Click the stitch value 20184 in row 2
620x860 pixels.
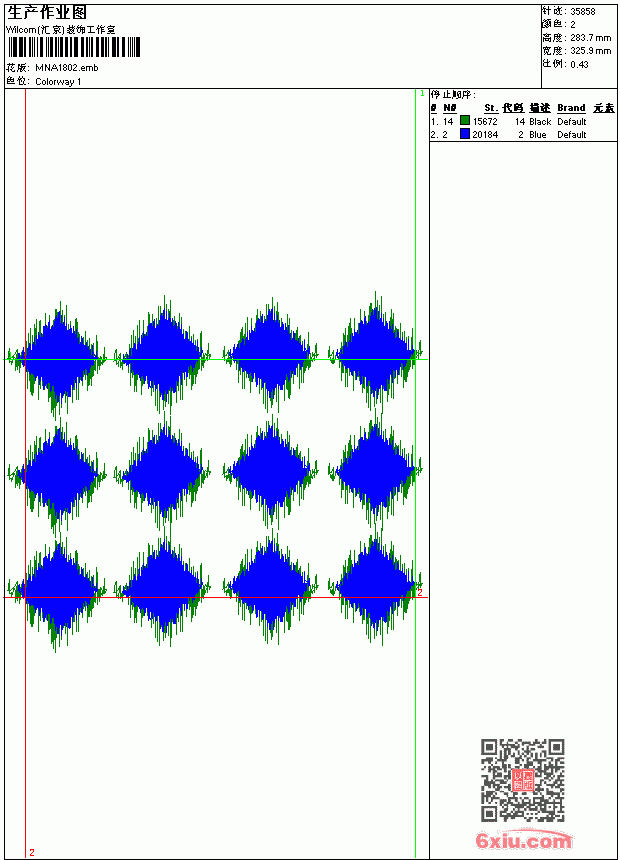point(485,135)
